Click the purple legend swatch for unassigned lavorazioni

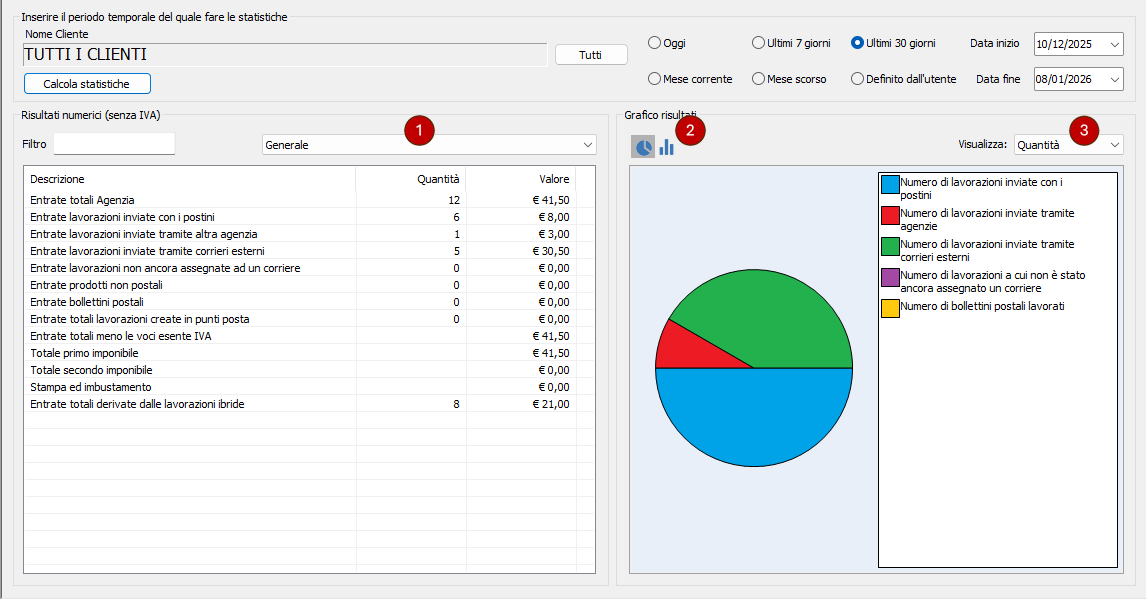pos(890,277)
